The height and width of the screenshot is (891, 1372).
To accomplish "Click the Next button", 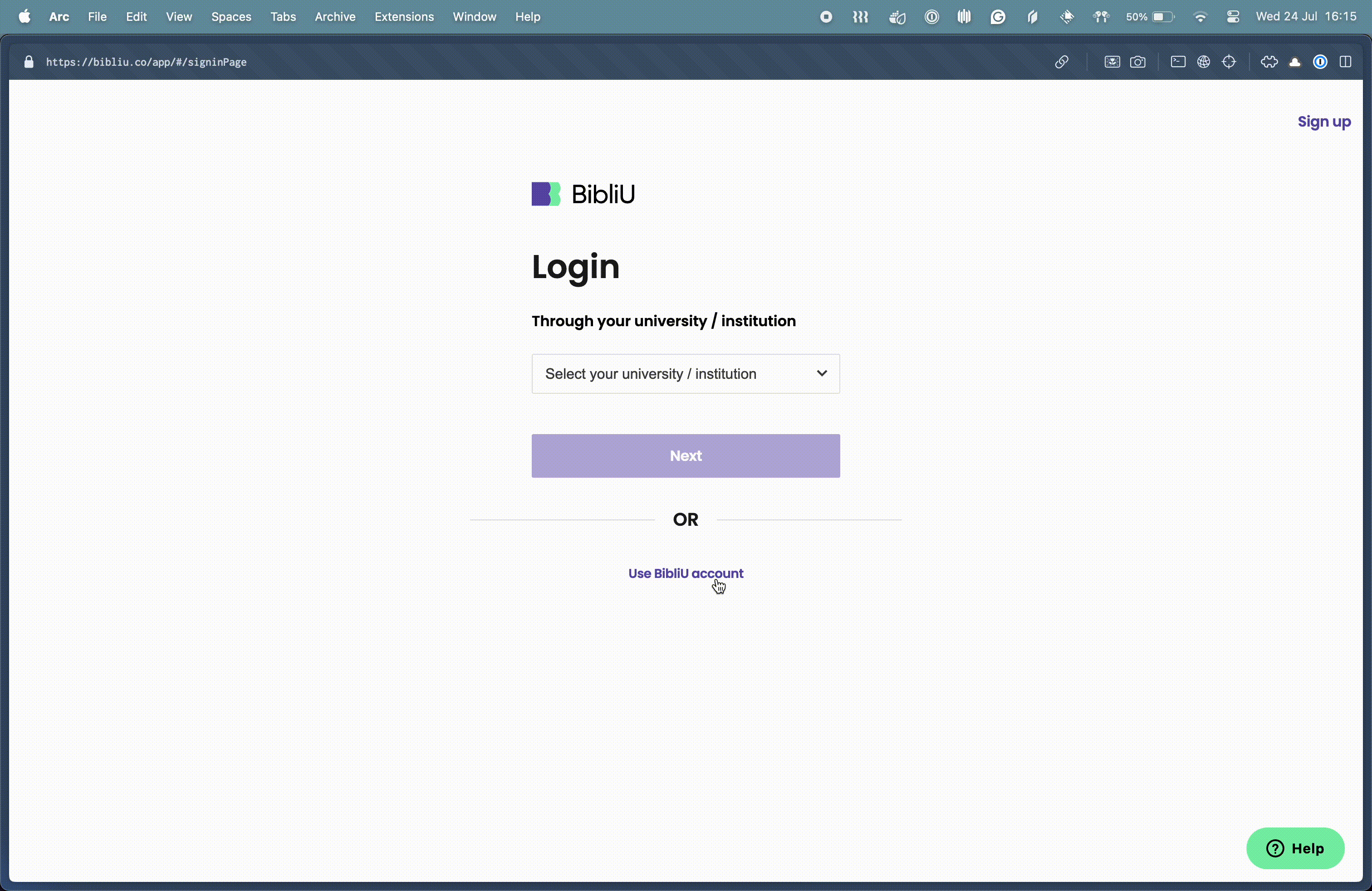I will (x=686, y=455).
